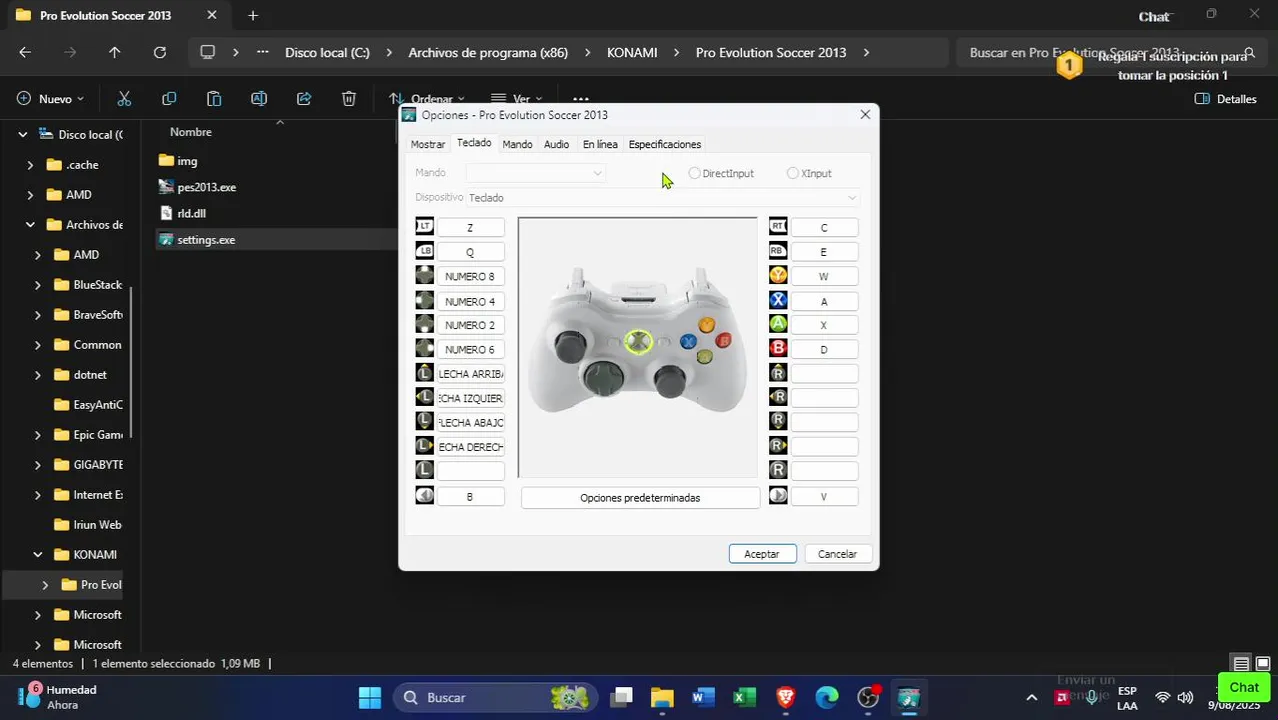Launch Word from the taskbar
This screenshot has height=720, width=1278.
point(703,697)
